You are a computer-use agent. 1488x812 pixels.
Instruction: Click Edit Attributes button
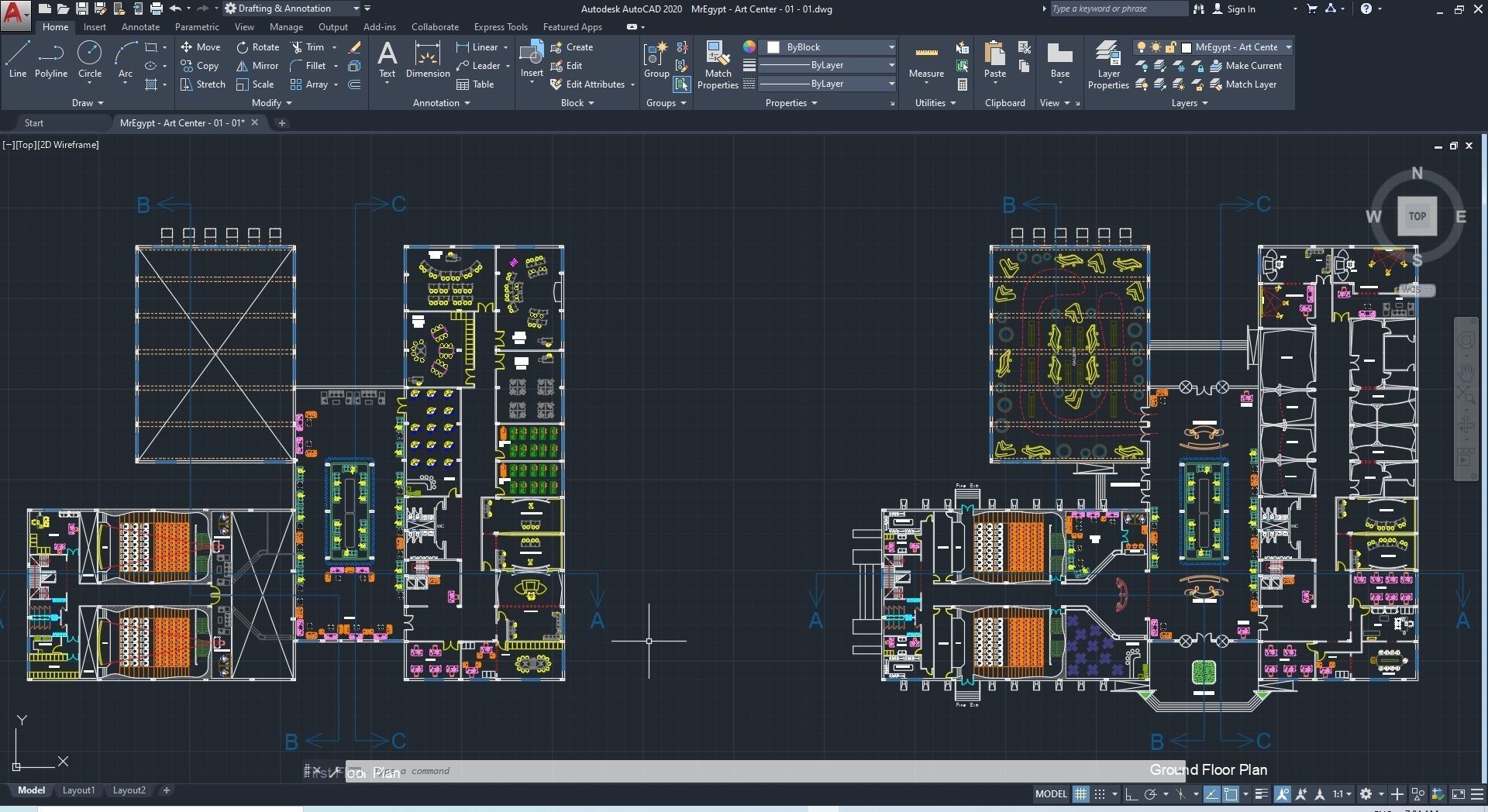pos(587,84)
